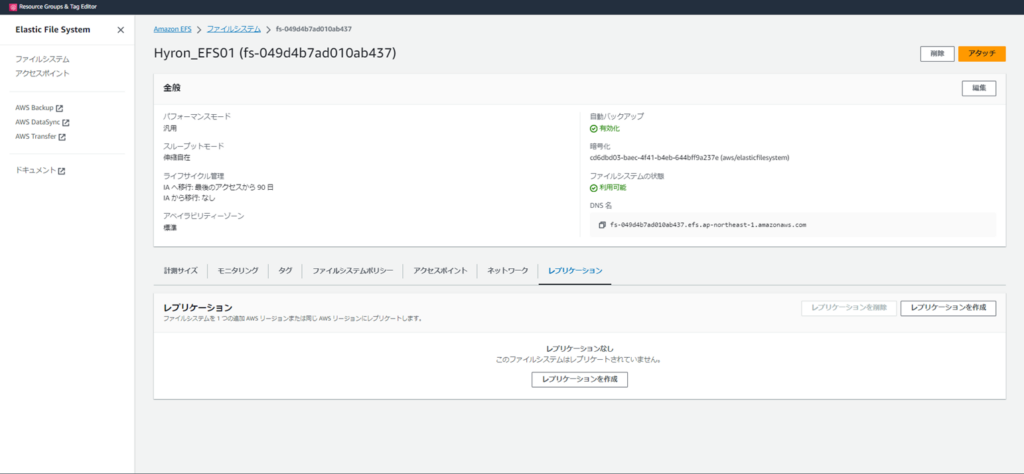Click the 削除 button
This screenshot has width=1024, height=474.
click(937, 54)
